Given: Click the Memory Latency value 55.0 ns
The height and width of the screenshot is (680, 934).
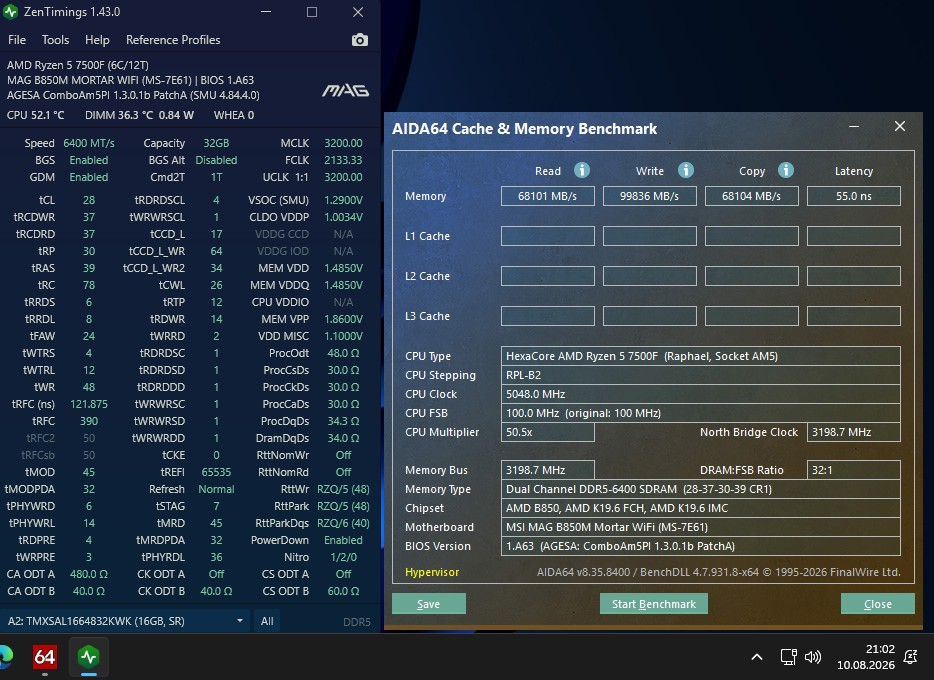Looking at the screenshot, I should (x=854, y=196).
